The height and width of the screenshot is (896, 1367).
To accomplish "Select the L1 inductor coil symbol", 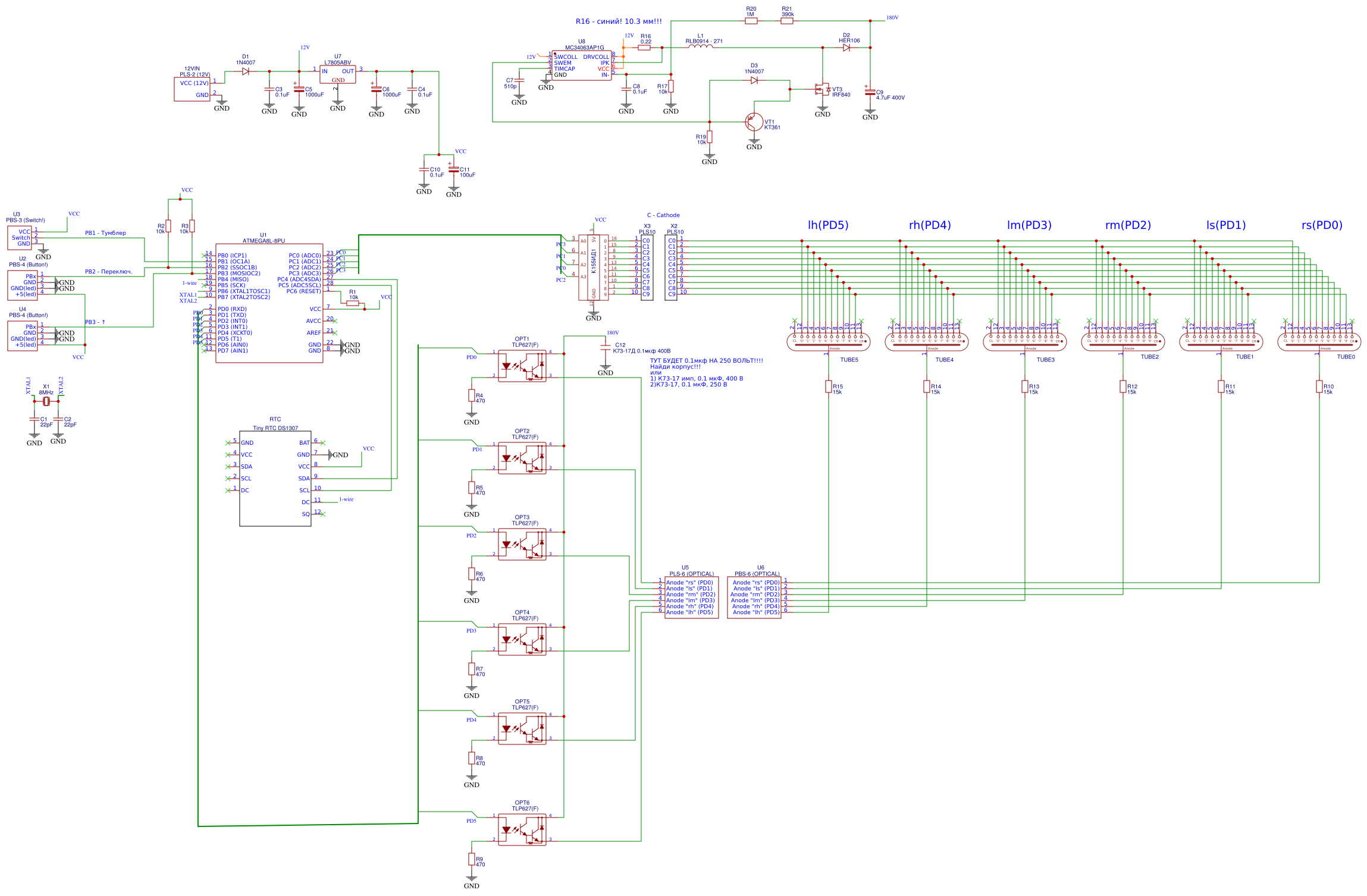I will coord(701,47).
